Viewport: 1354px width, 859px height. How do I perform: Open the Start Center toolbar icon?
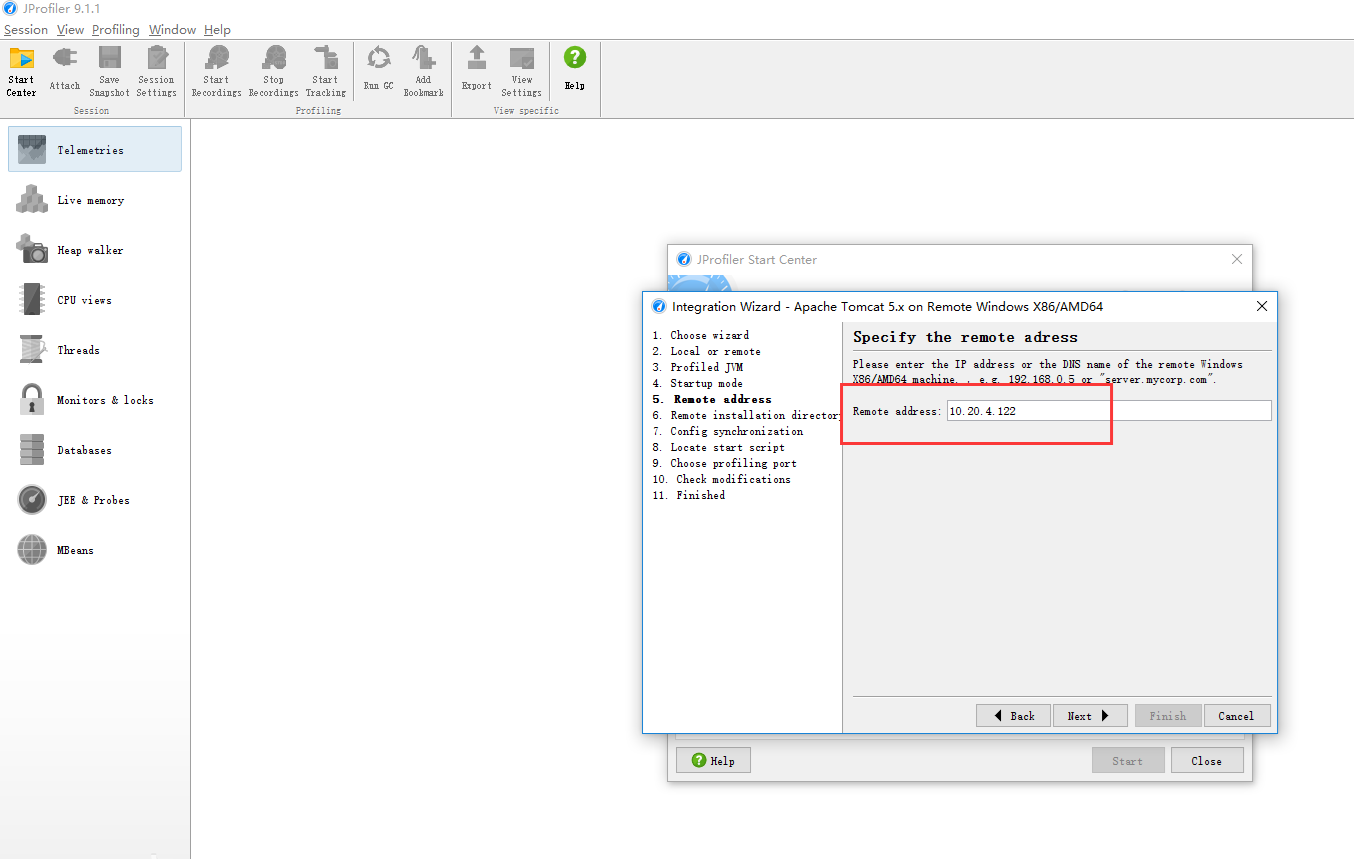(x=22, y=71)
